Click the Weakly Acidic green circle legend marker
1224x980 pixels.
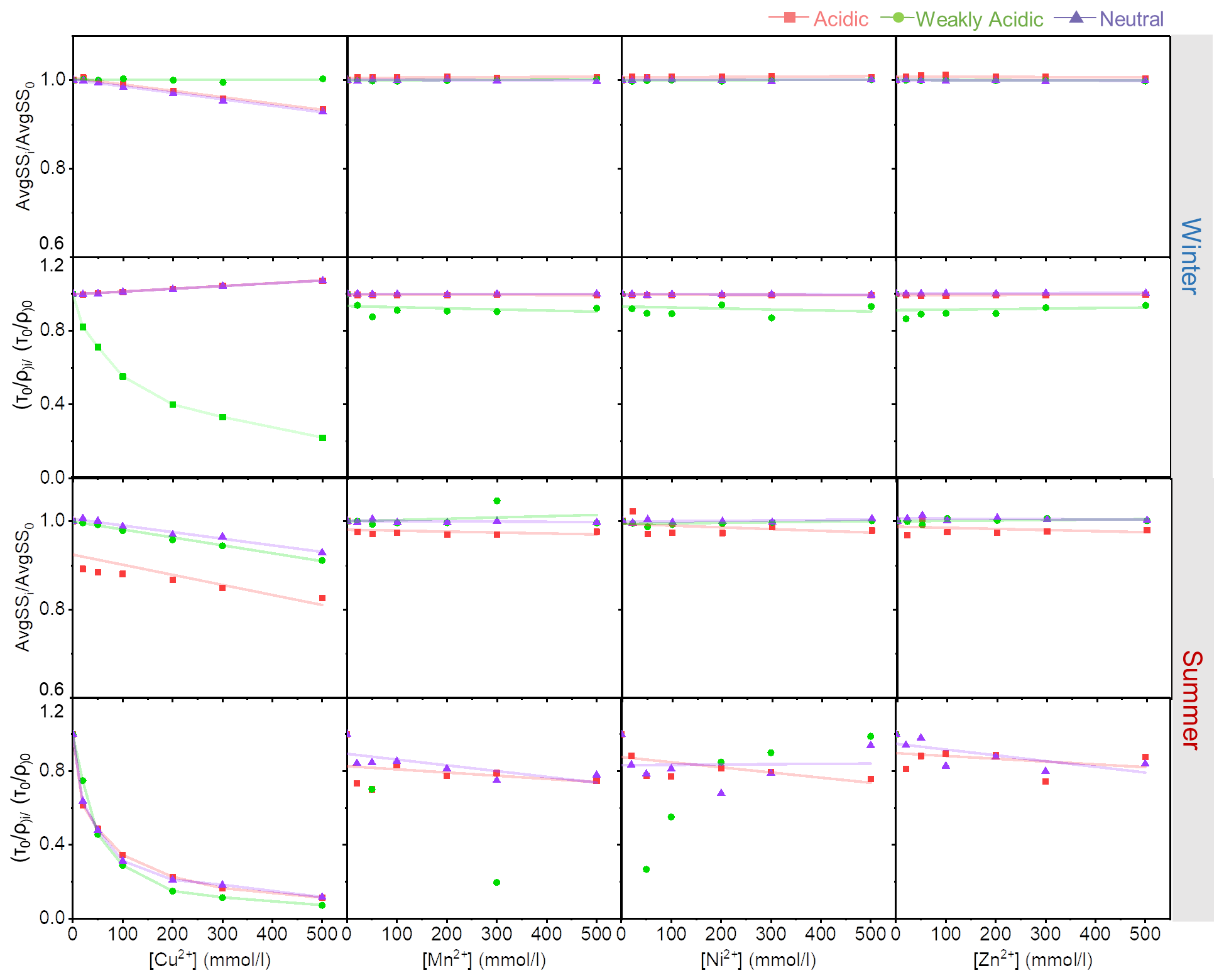point(899,18)
